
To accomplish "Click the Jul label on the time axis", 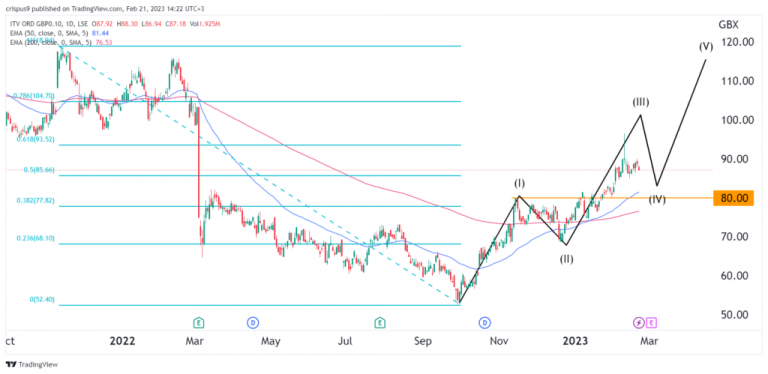I will click(346, 341).
